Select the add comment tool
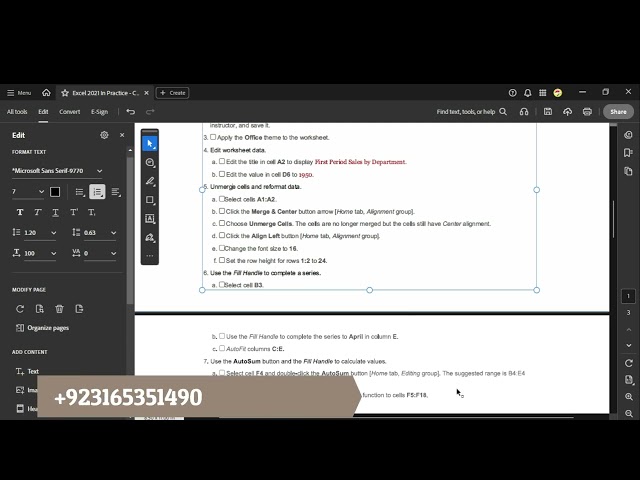 150,162
